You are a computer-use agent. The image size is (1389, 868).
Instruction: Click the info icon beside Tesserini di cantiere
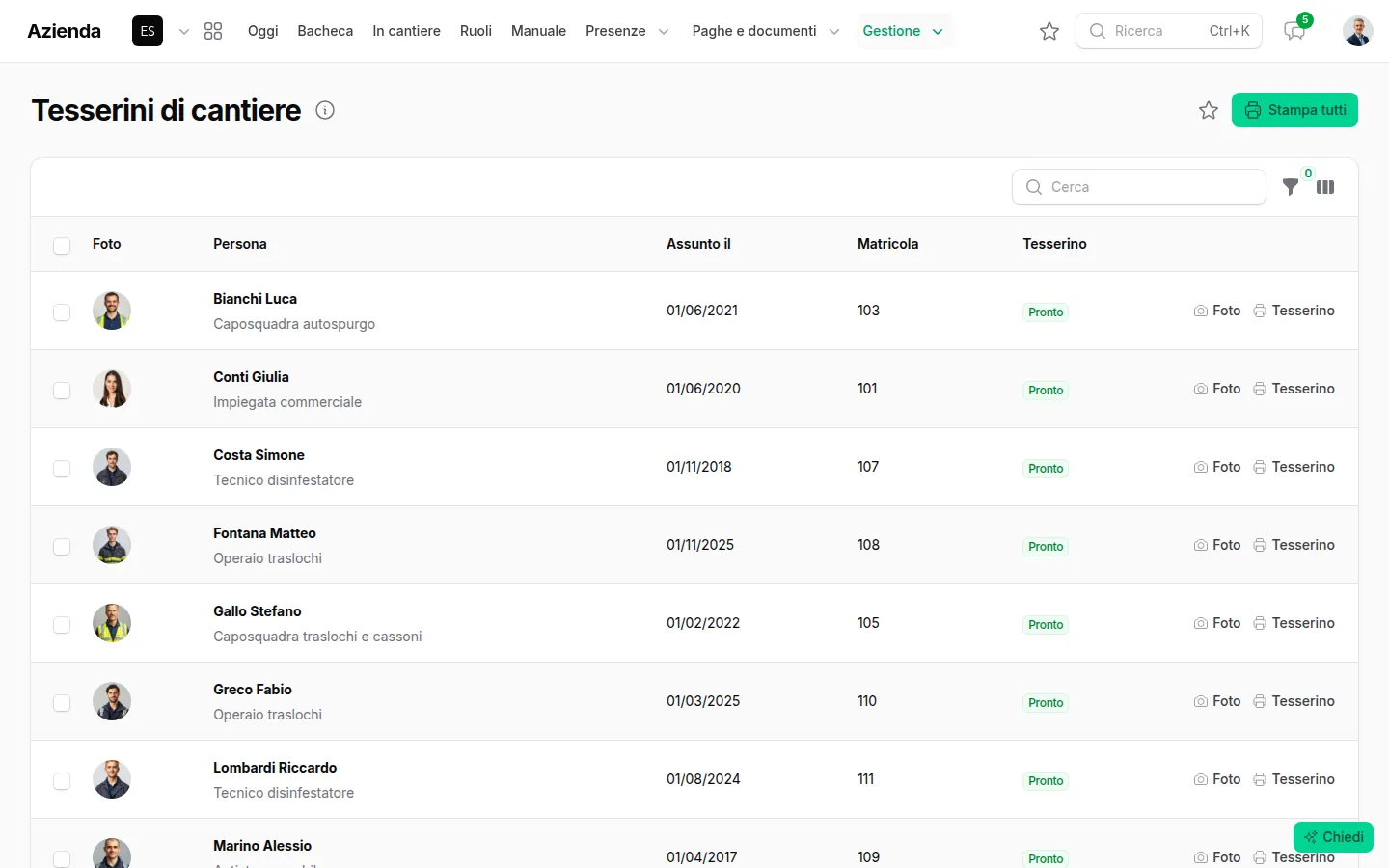325,110
